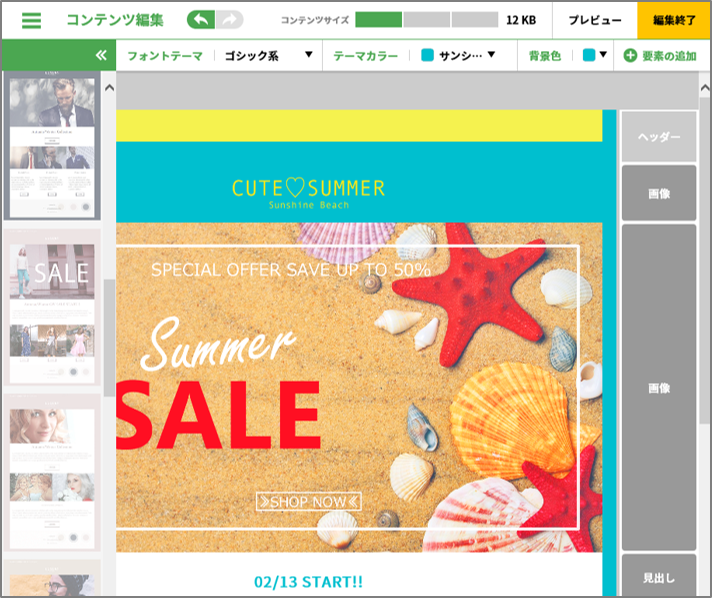Open the 背景色 dropdown arrow
Screen dimensions: 712x598
coord(603,54)
